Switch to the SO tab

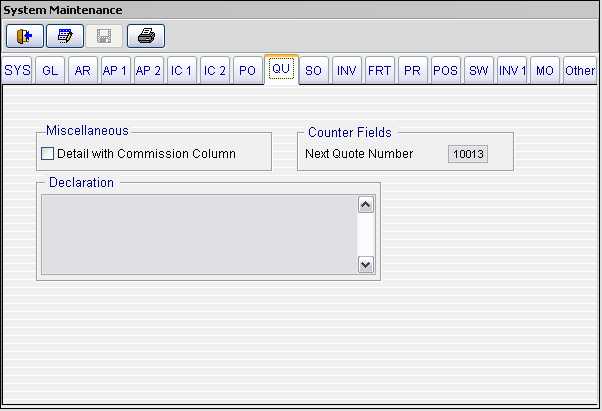pyautogui.click(x=313, y=71)
